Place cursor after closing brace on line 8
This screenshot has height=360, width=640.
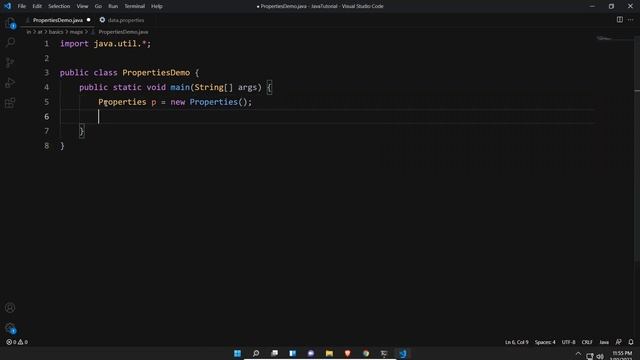[65, 146]
